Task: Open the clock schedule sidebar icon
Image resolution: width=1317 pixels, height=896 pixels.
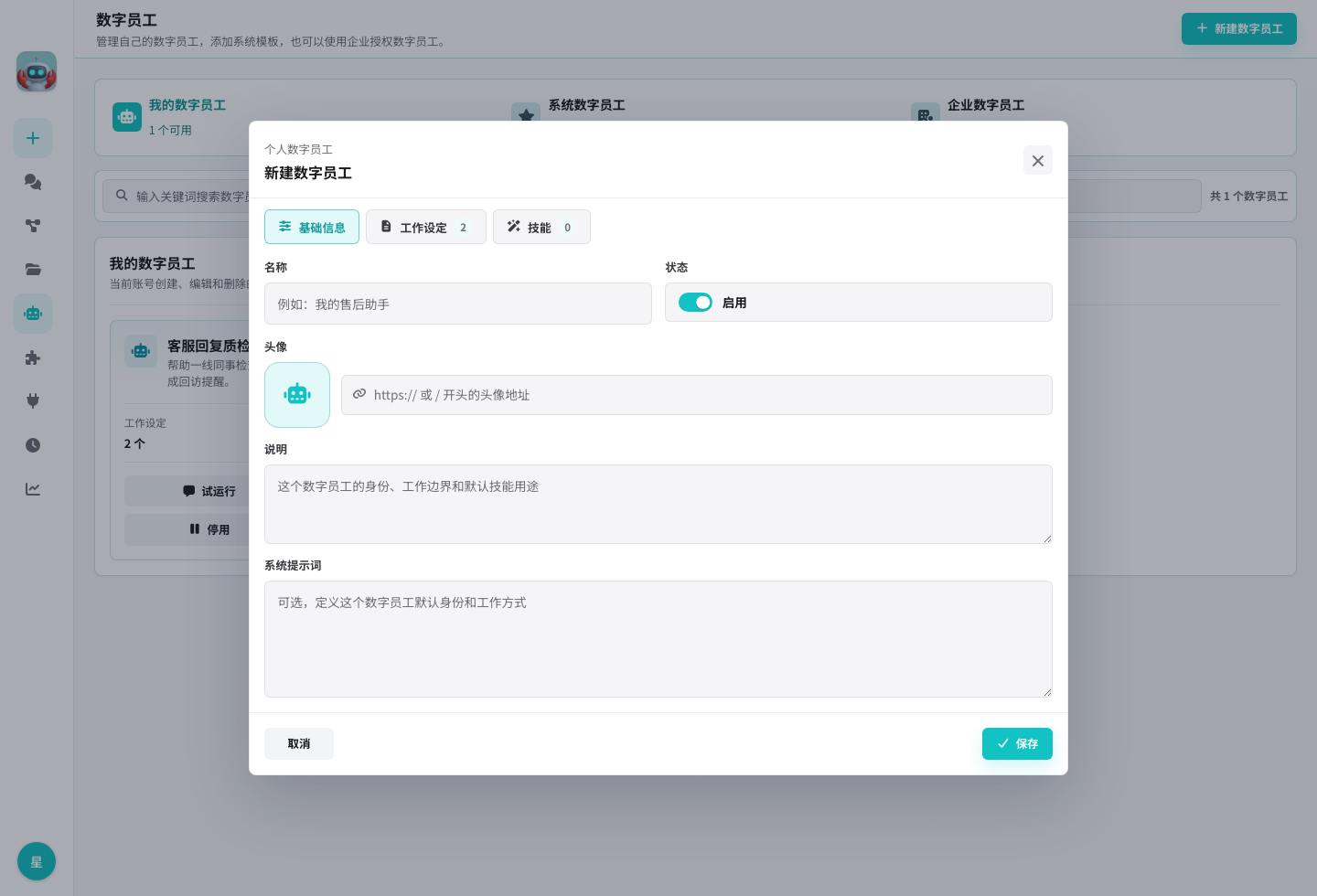Action: 33,445
